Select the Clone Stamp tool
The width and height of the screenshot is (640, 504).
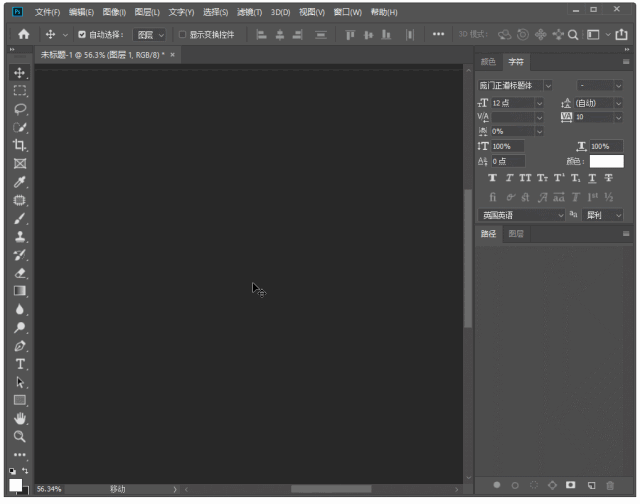point(19,236)
